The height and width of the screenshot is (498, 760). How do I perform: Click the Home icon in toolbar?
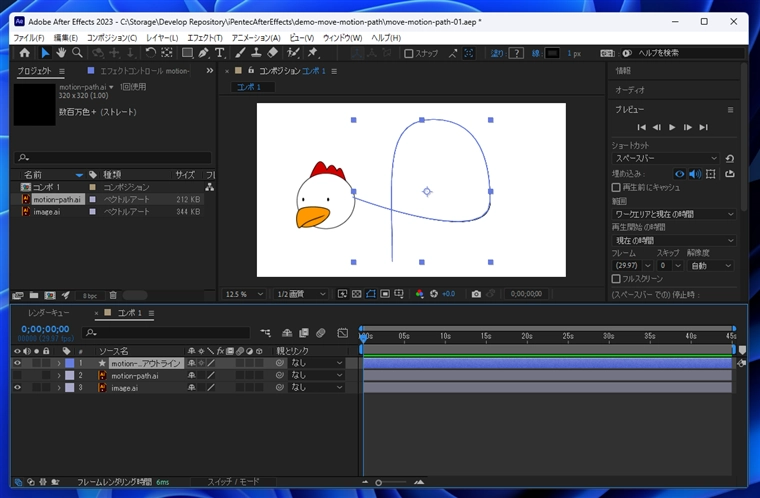24,53
